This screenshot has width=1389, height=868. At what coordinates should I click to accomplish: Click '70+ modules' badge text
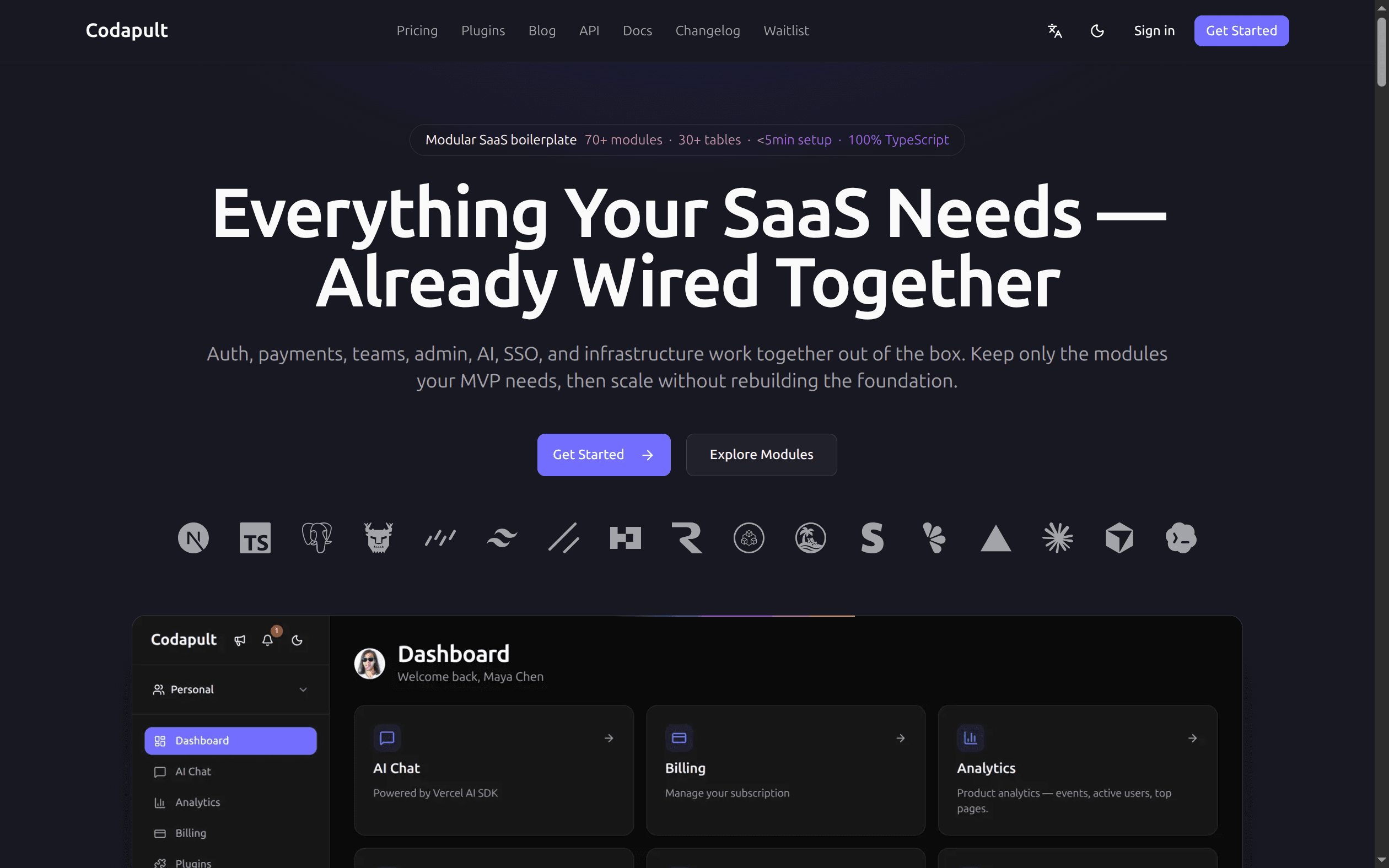(623, 139)
